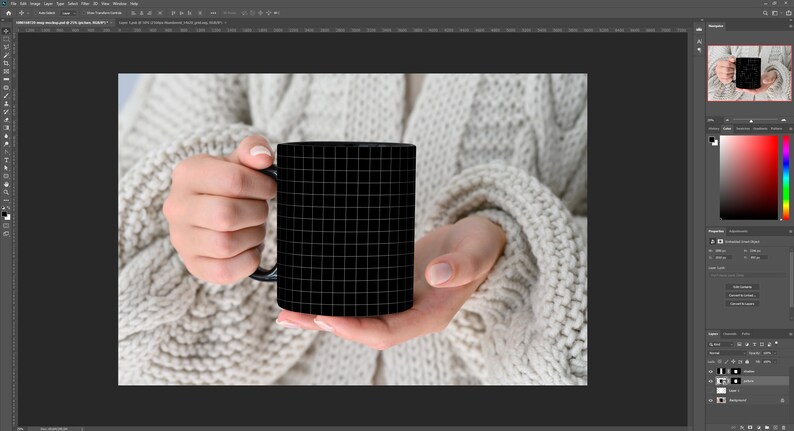
Task: Toggle the Auto-Select checkbox
Action: [36, 13]
